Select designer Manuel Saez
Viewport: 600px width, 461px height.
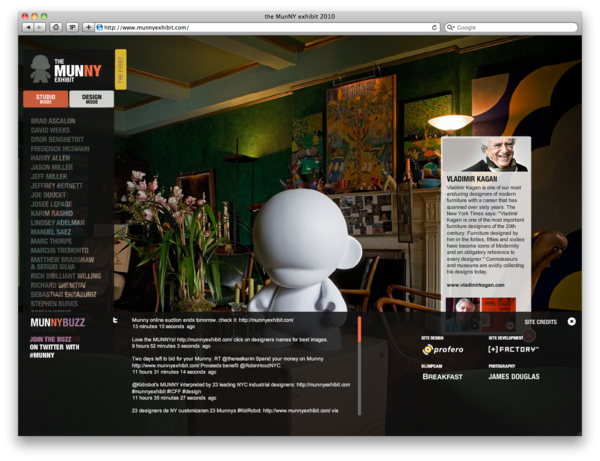(51, 232)
